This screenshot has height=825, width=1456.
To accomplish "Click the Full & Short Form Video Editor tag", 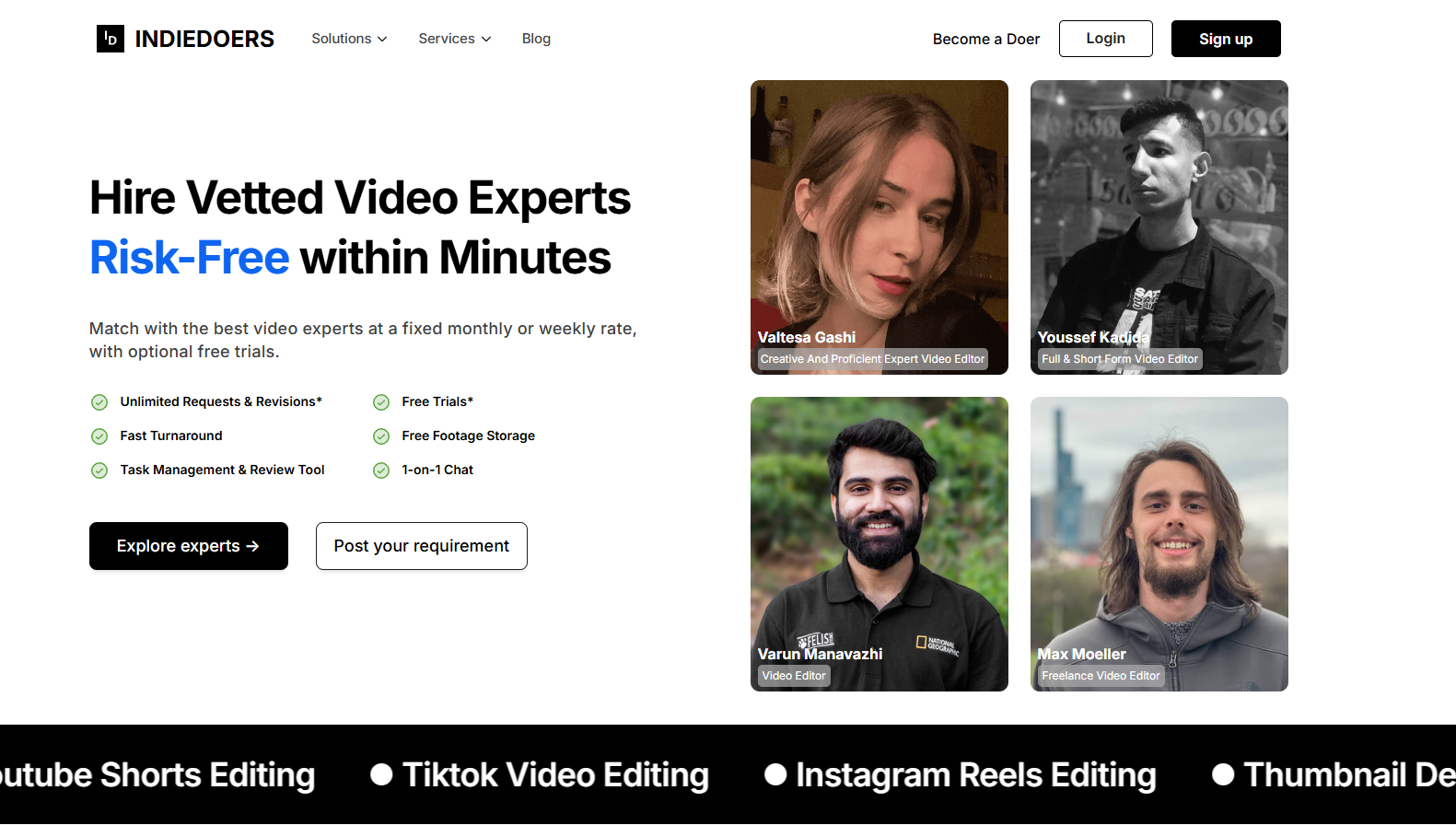I will tap(1120, 359).
